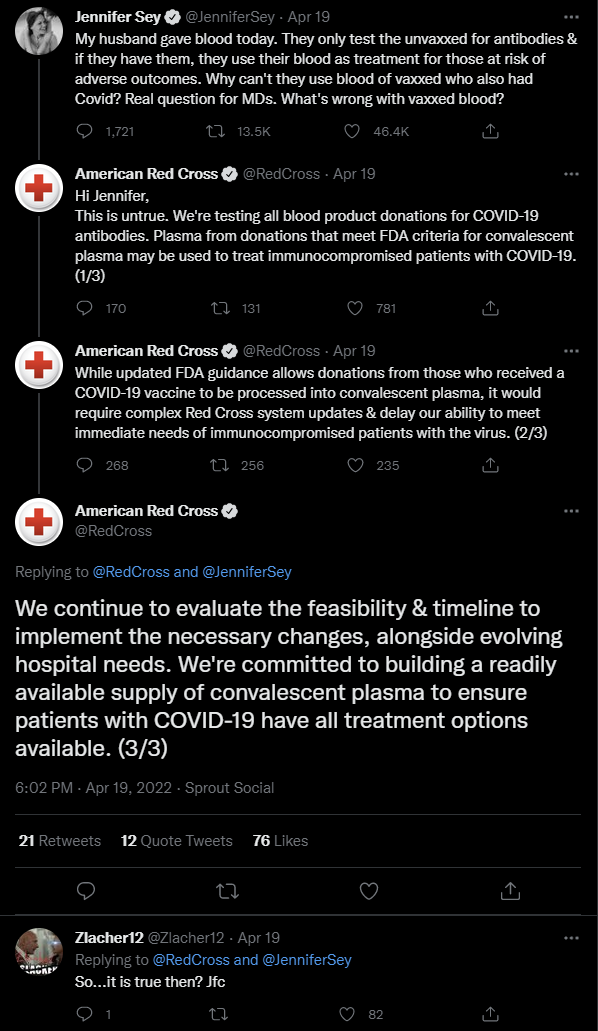The image size is (598, 1031).
Task: Like the main (3/3) Red Cross tweet
Action: (x=369, y=891)
